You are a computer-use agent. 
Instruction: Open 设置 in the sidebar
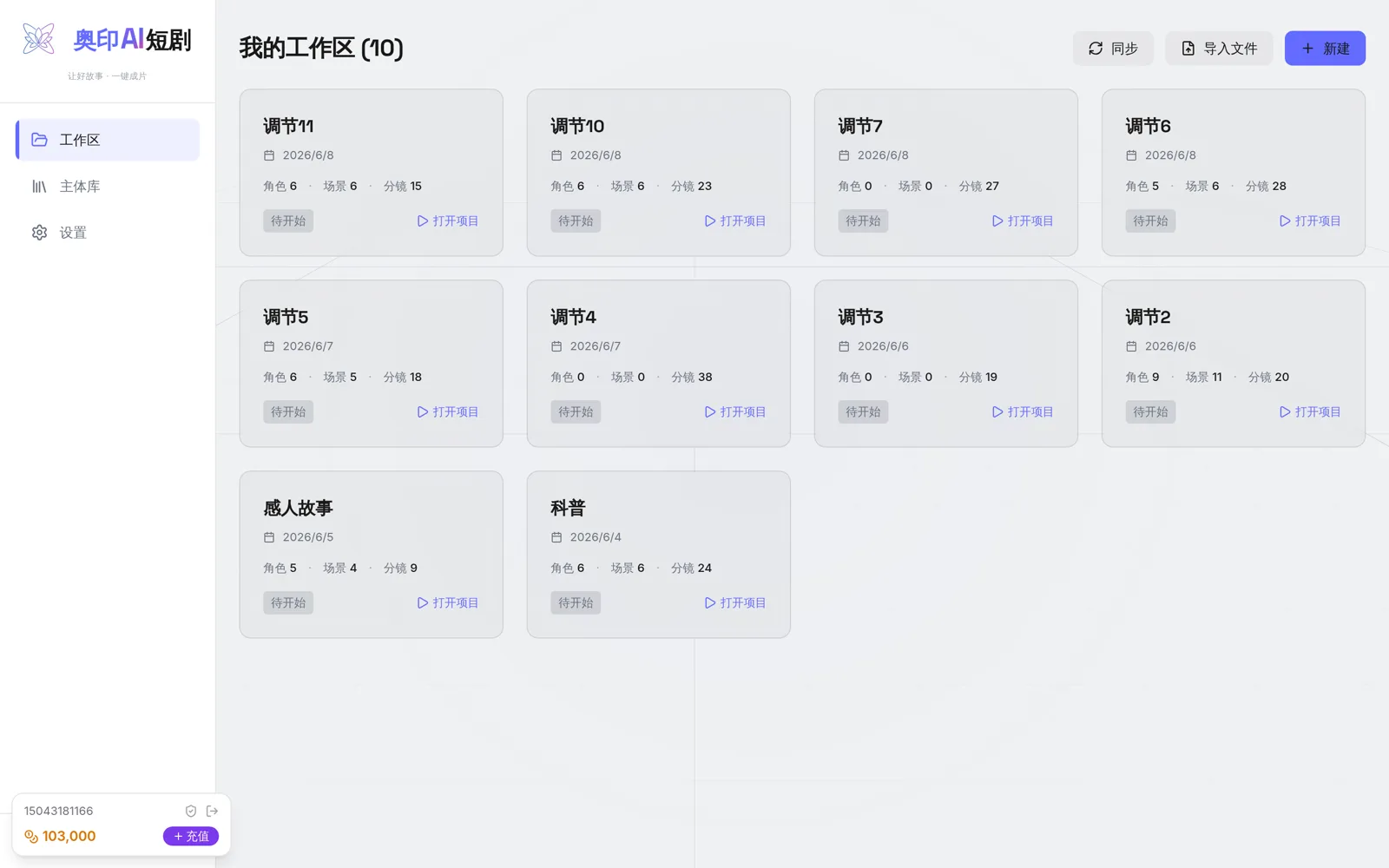pyautogui.click(x=108, y=233)
